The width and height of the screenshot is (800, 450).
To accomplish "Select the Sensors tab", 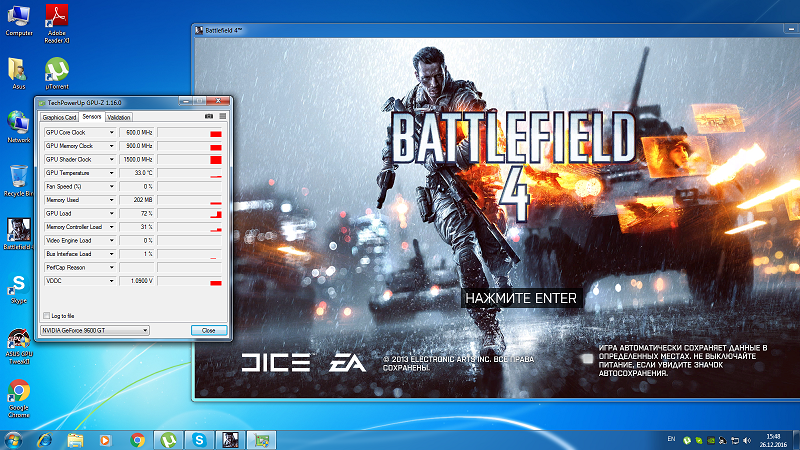I will pos(92,117).
